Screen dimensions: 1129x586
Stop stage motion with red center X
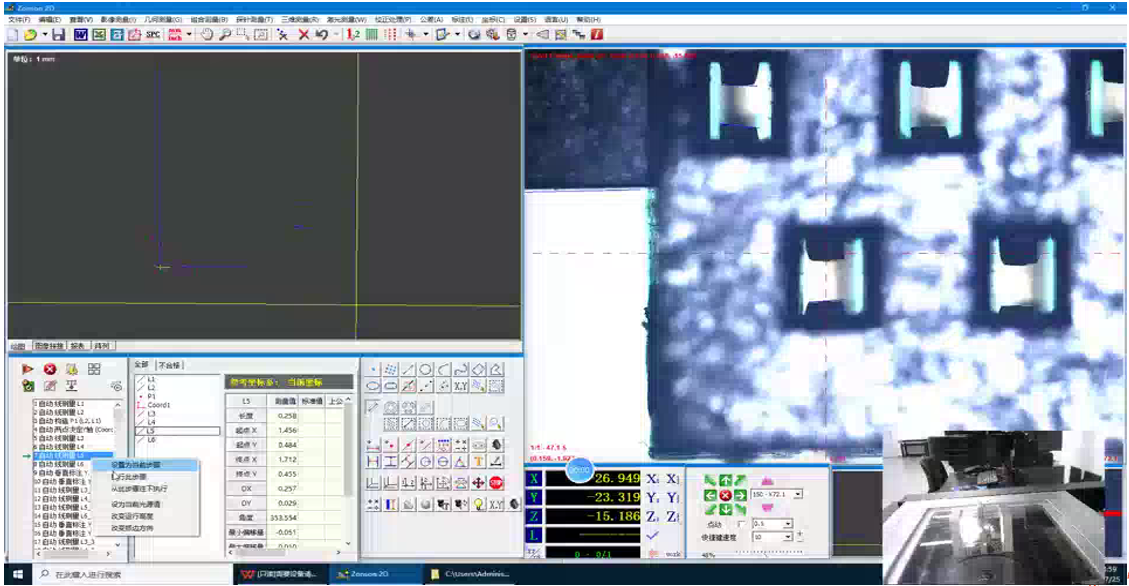coord(725,495)
